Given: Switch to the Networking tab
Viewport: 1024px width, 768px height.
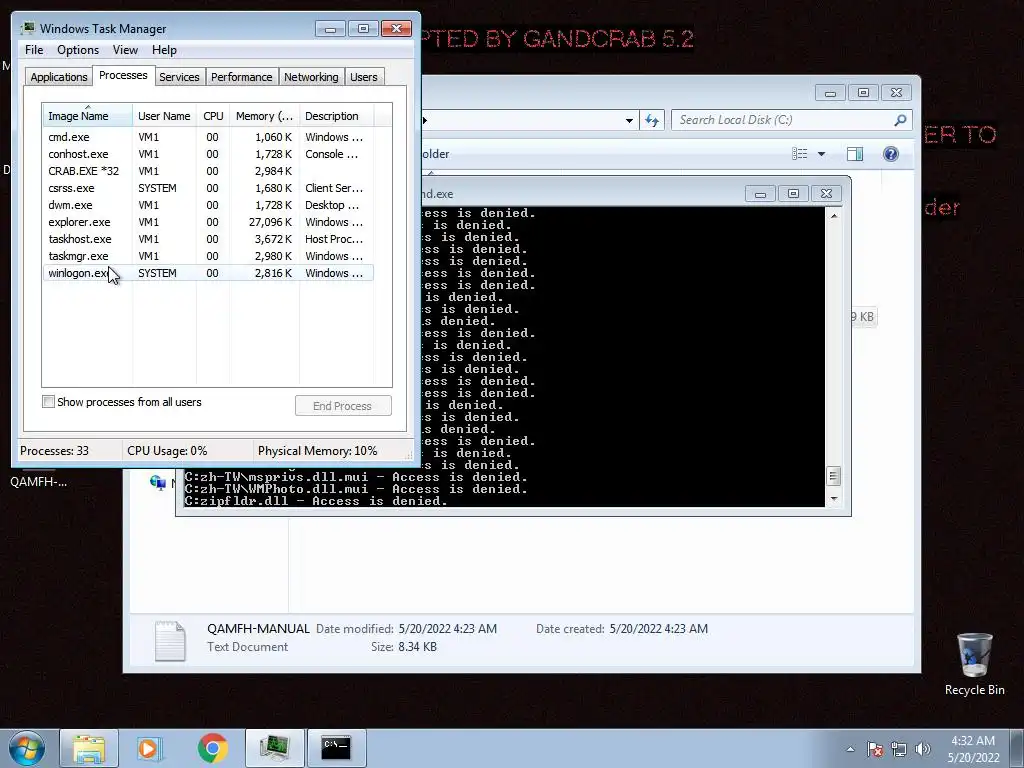Looking at the screenshot, I should click(311, 77).
